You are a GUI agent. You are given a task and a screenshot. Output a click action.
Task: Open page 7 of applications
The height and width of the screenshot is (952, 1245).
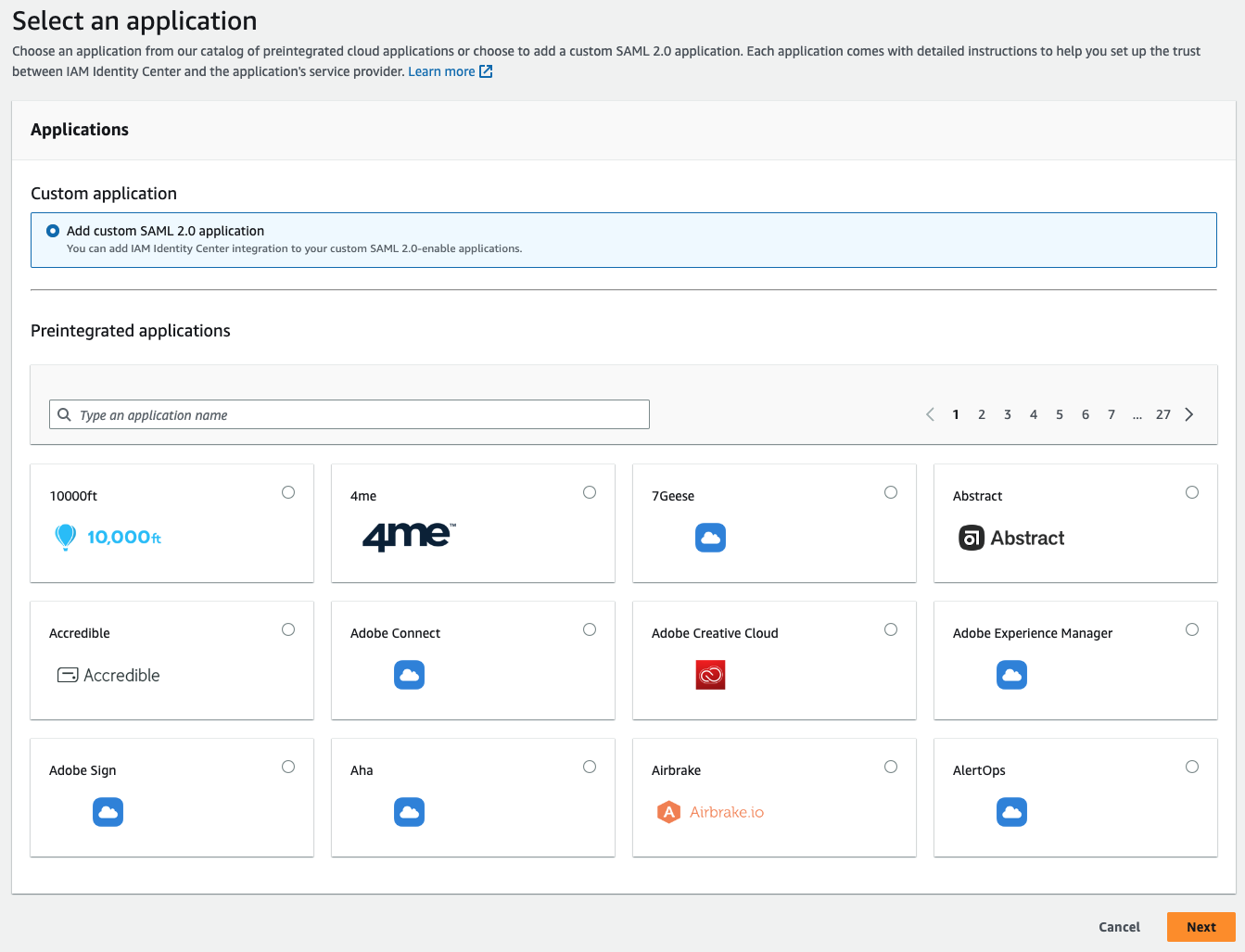pyautogui.click(x=1112, y=414)
